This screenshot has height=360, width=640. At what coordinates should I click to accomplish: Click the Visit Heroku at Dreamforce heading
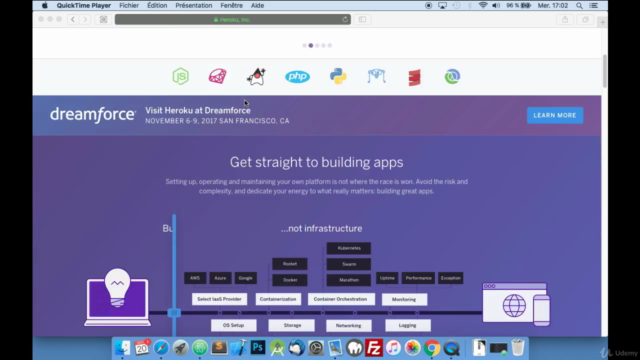(x=198, y=111)
